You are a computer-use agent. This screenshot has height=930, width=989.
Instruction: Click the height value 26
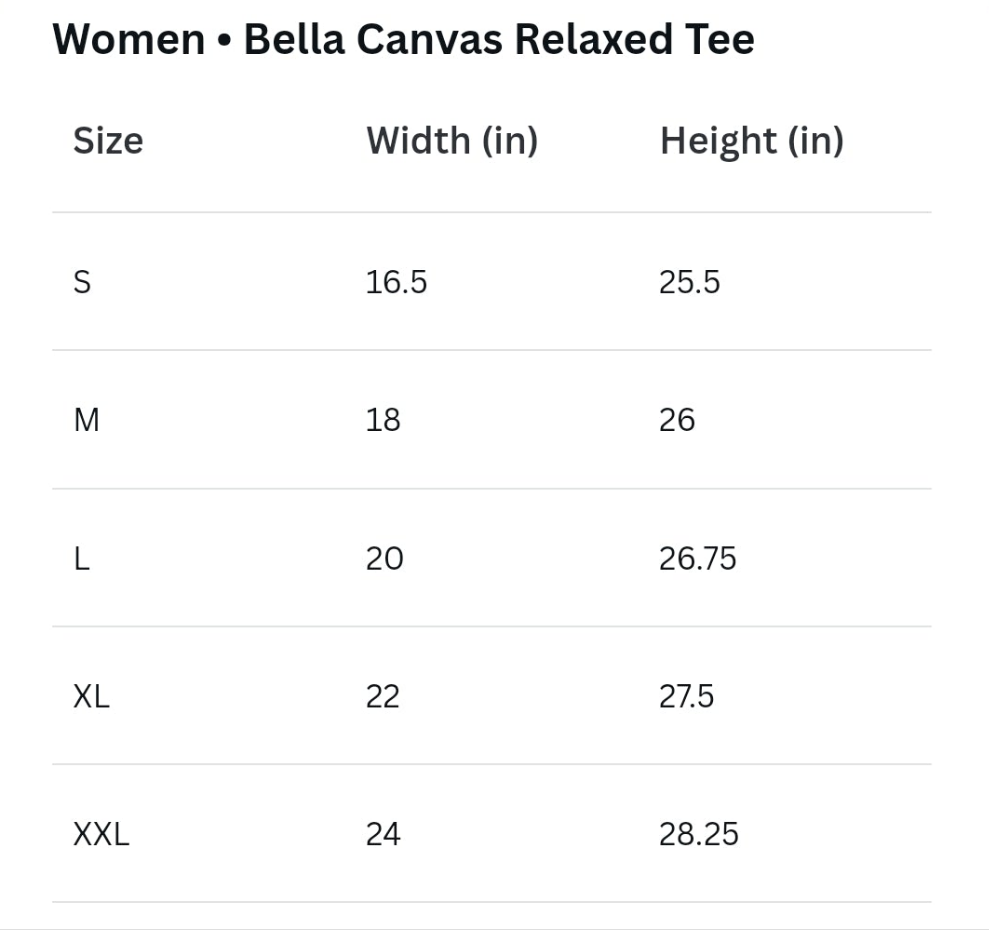pos(677,420)
